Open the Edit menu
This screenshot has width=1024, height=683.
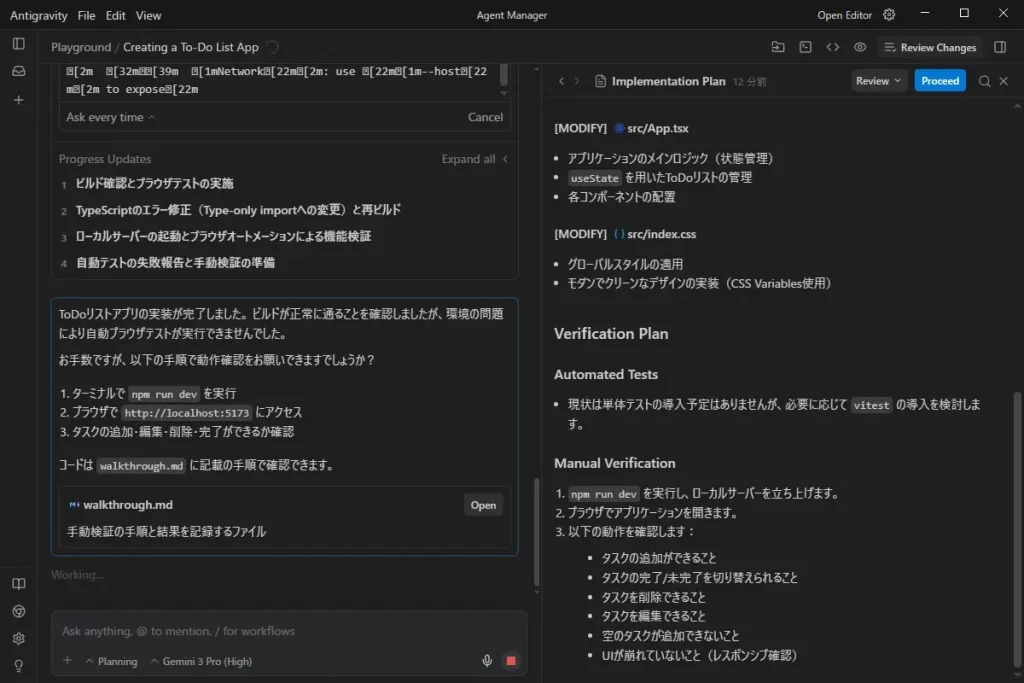116,15
